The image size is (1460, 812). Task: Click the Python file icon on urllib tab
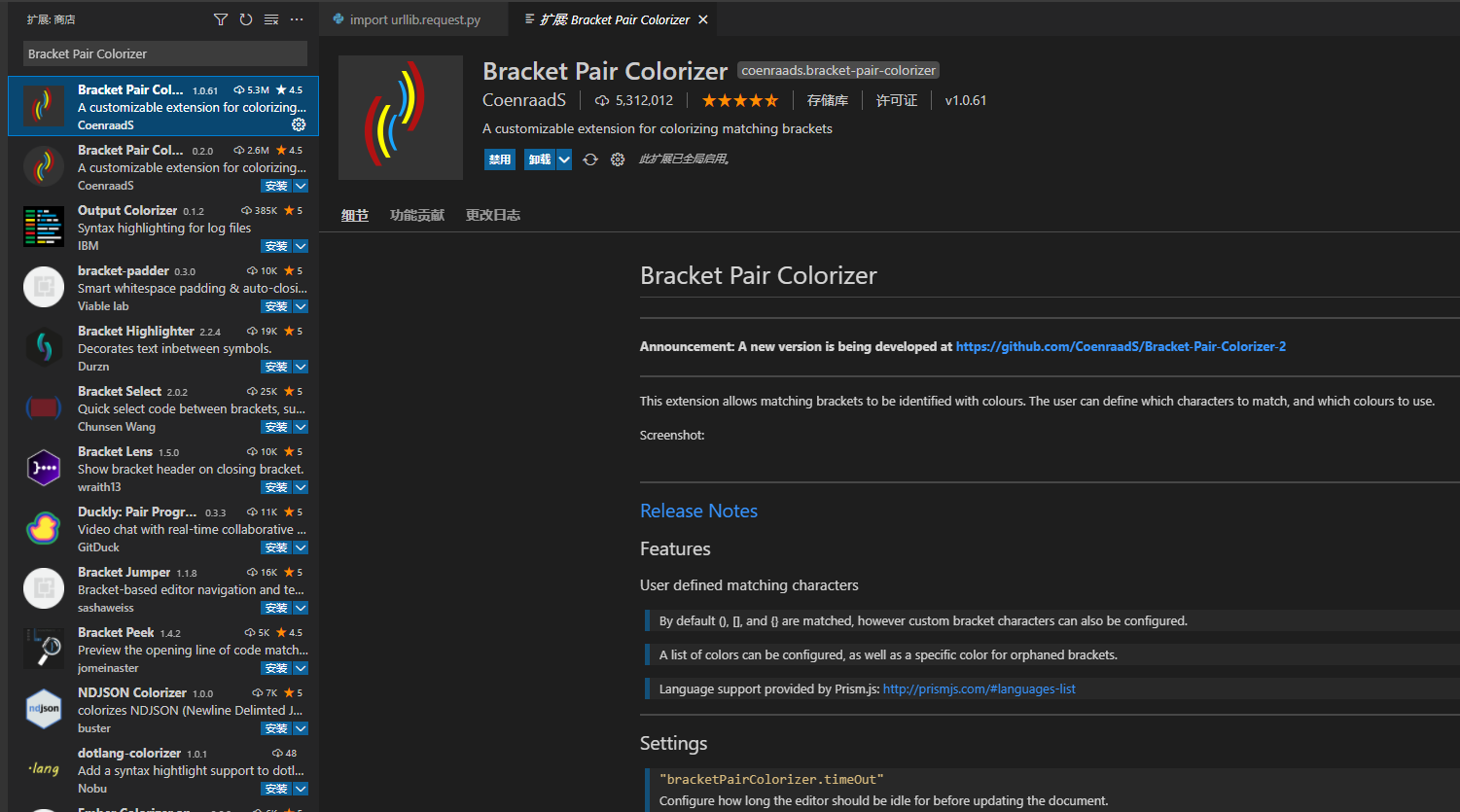[338, 19]
